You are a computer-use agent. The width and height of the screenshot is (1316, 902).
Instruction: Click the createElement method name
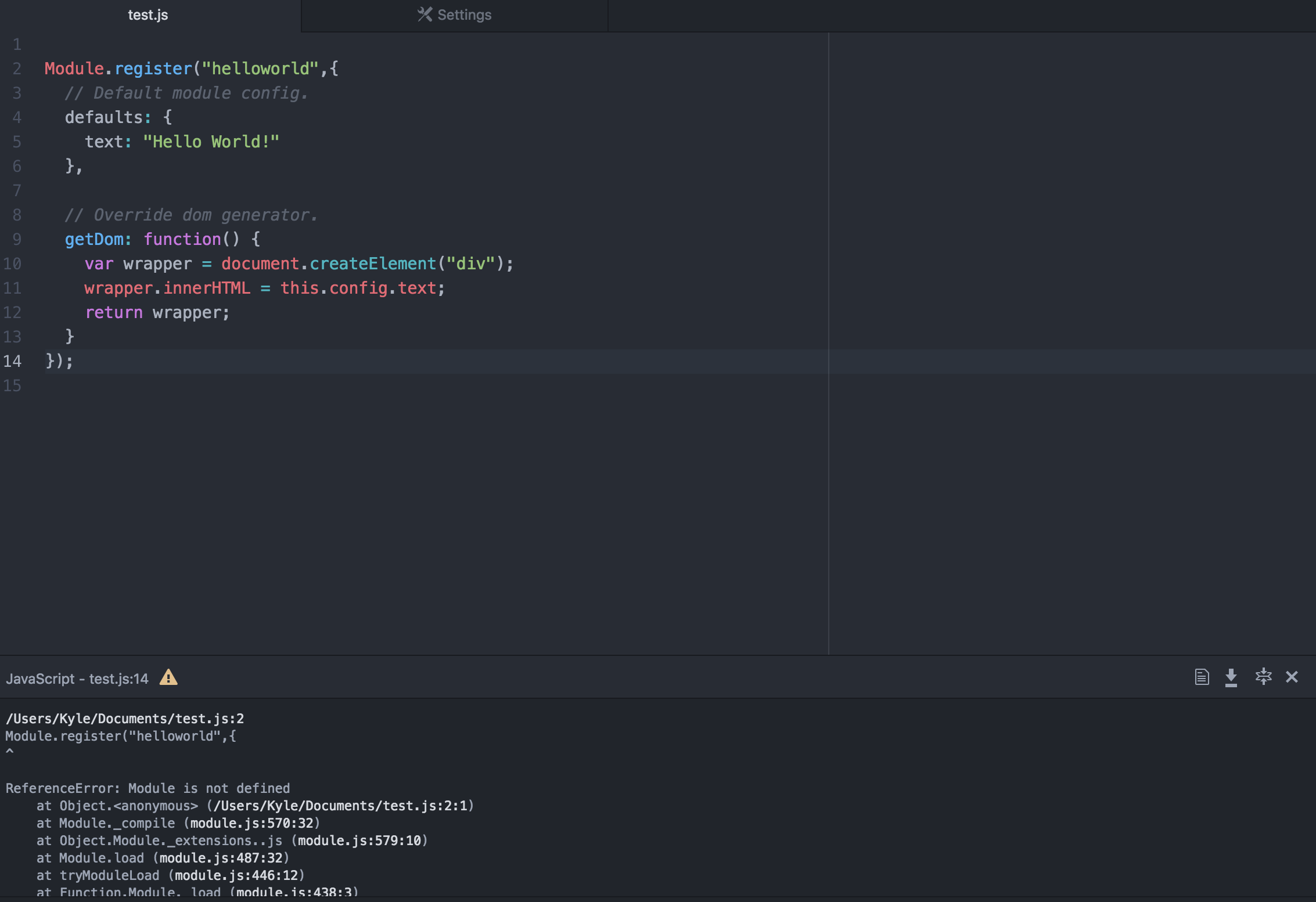click(x=373, y=264)
